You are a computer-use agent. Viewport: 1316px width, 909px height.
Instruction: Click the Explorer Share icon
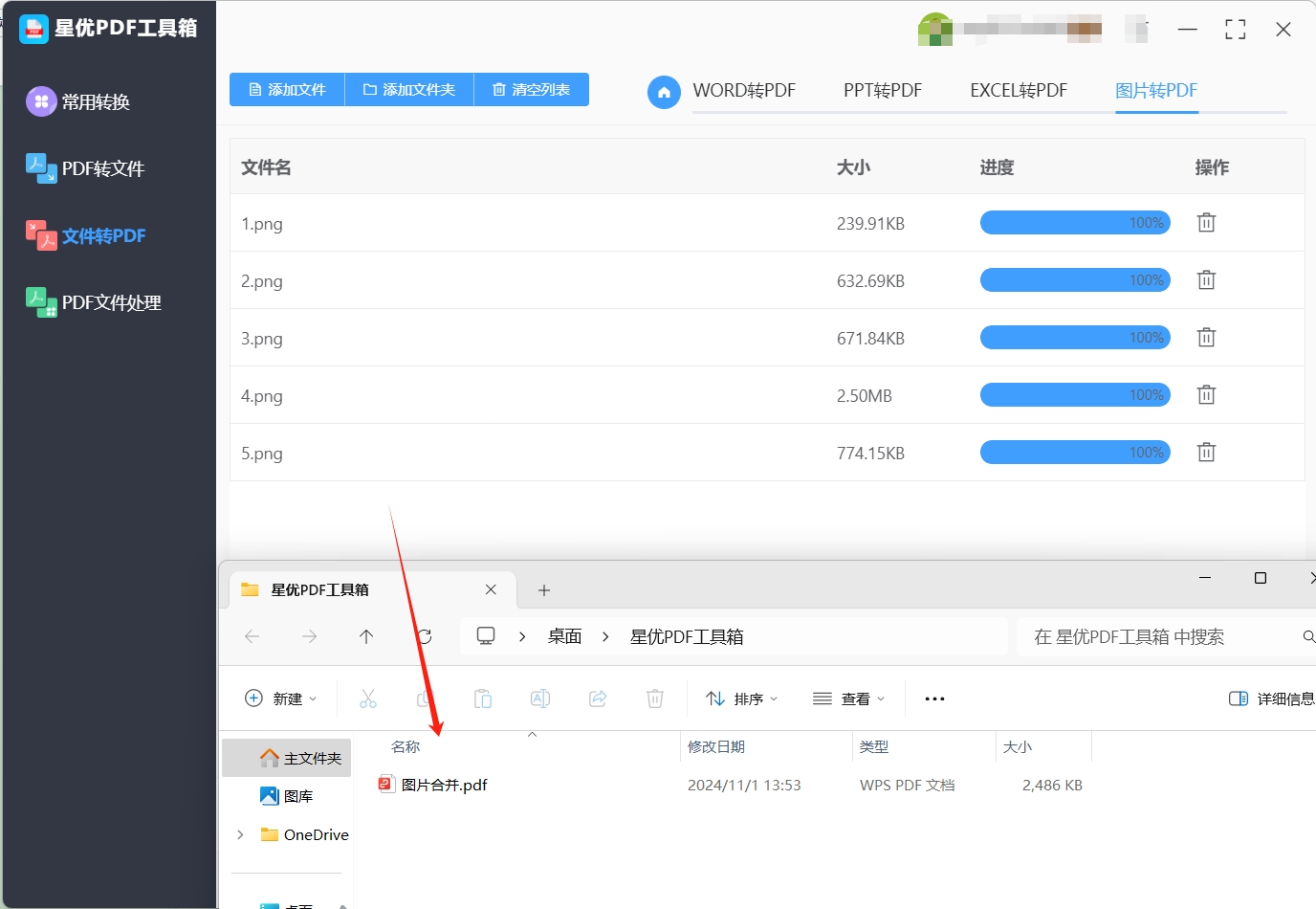click(598, 698)
